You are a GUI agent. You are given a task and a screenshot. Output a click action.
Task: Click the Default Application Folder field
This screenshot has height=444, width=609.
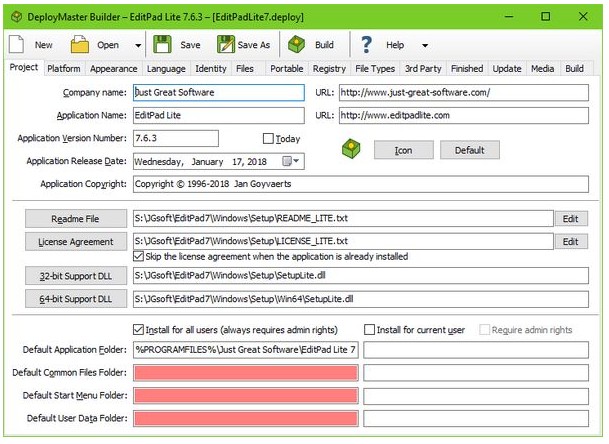click(246, 350)
